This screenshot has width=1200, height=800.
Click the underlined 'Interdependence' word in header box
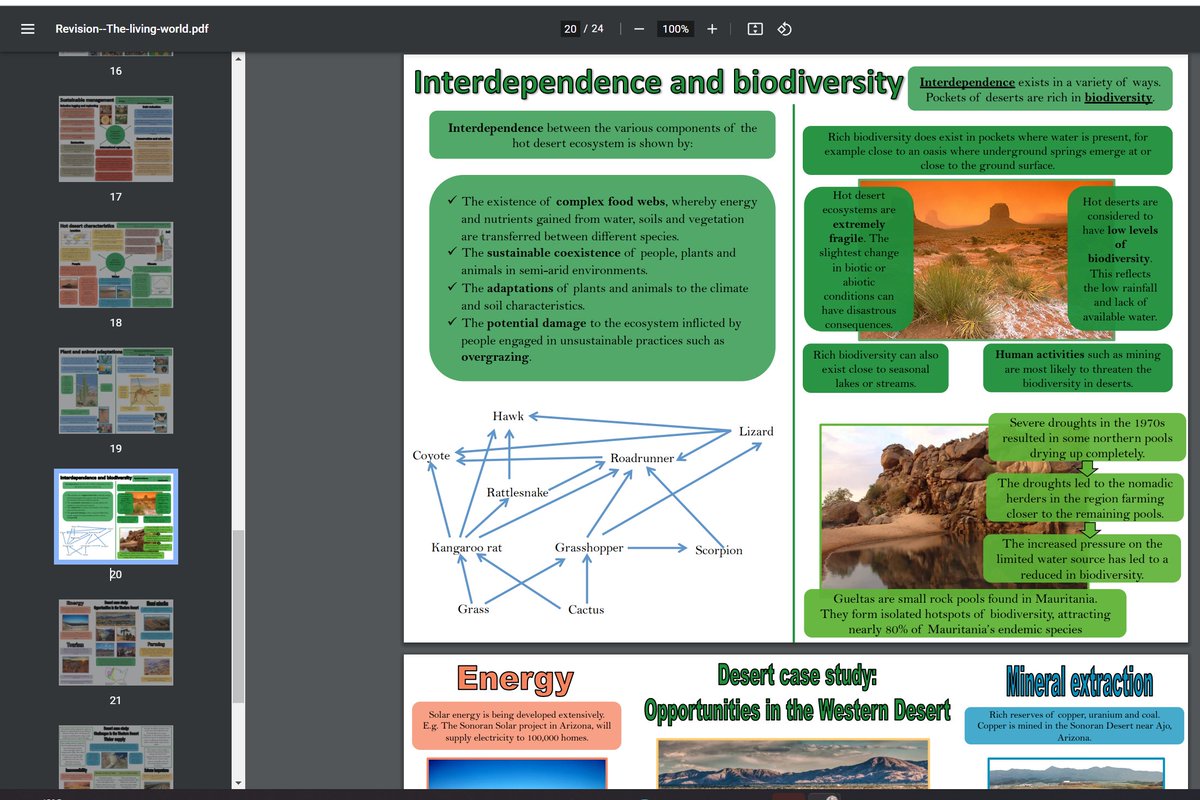(967, 82)
